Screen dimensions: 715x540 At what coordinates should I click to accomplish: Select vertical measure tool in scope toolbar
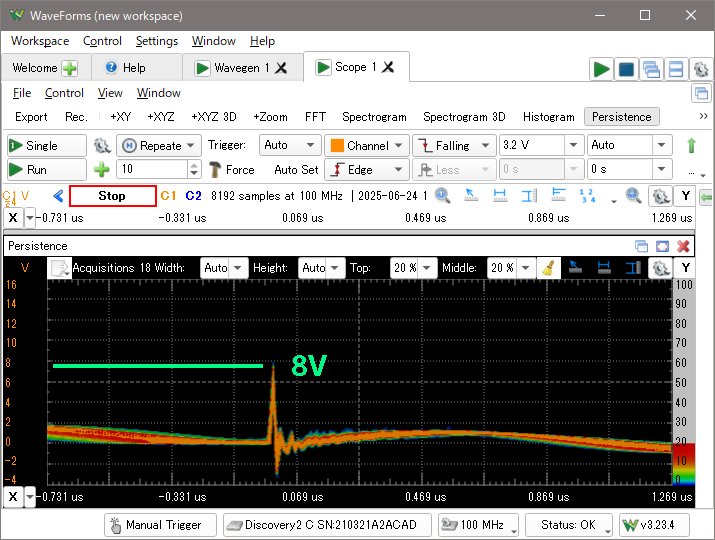(529, 196)
